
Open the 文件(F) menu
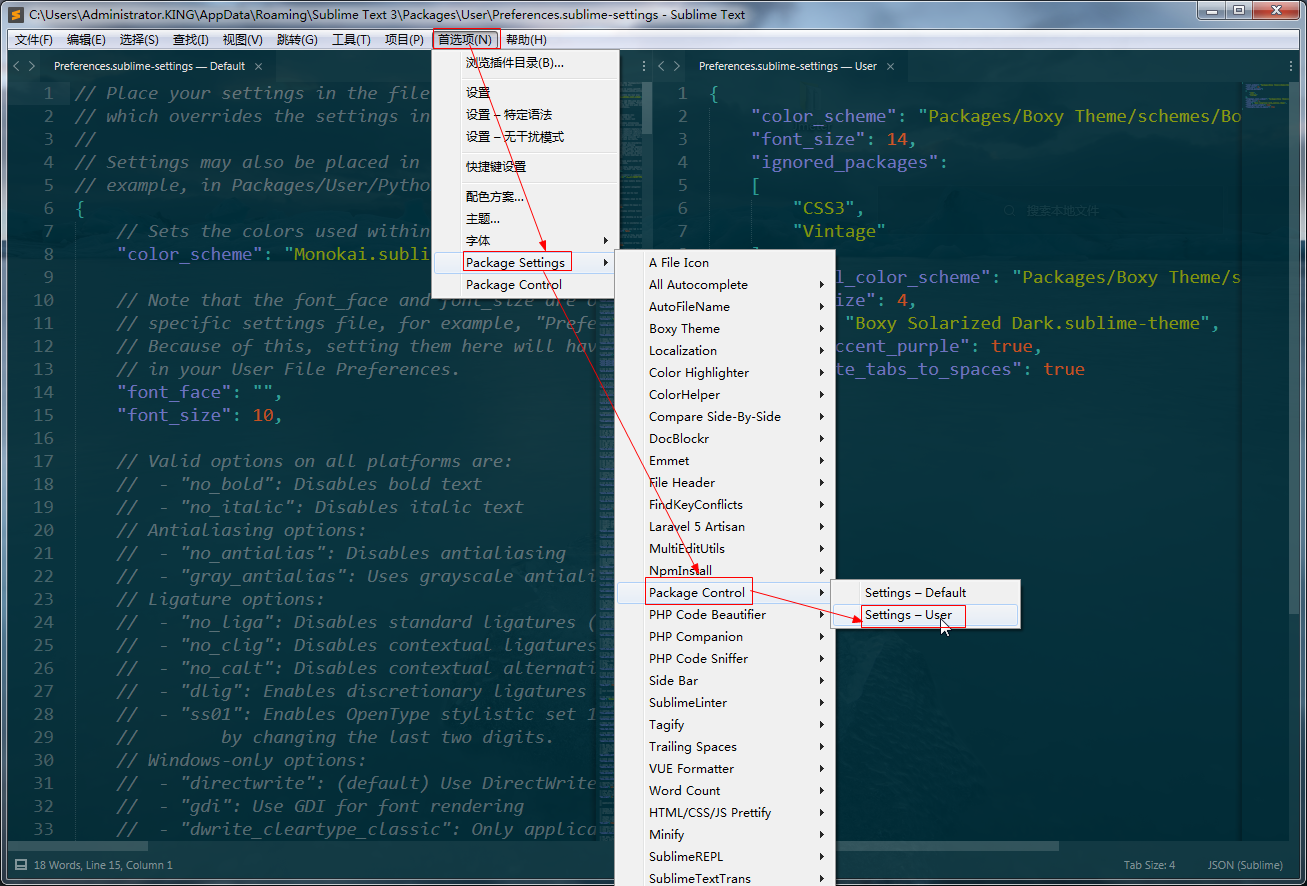click(x=34, y=40)
